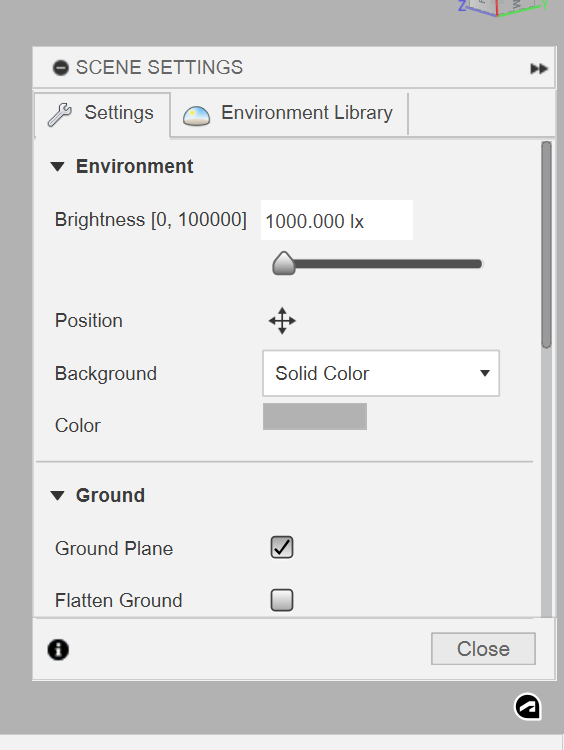Image resolution: width=564 pixels, height=750 pixels.
Task: Click the double-arrow expand icon in header
Action: (539, 69)
